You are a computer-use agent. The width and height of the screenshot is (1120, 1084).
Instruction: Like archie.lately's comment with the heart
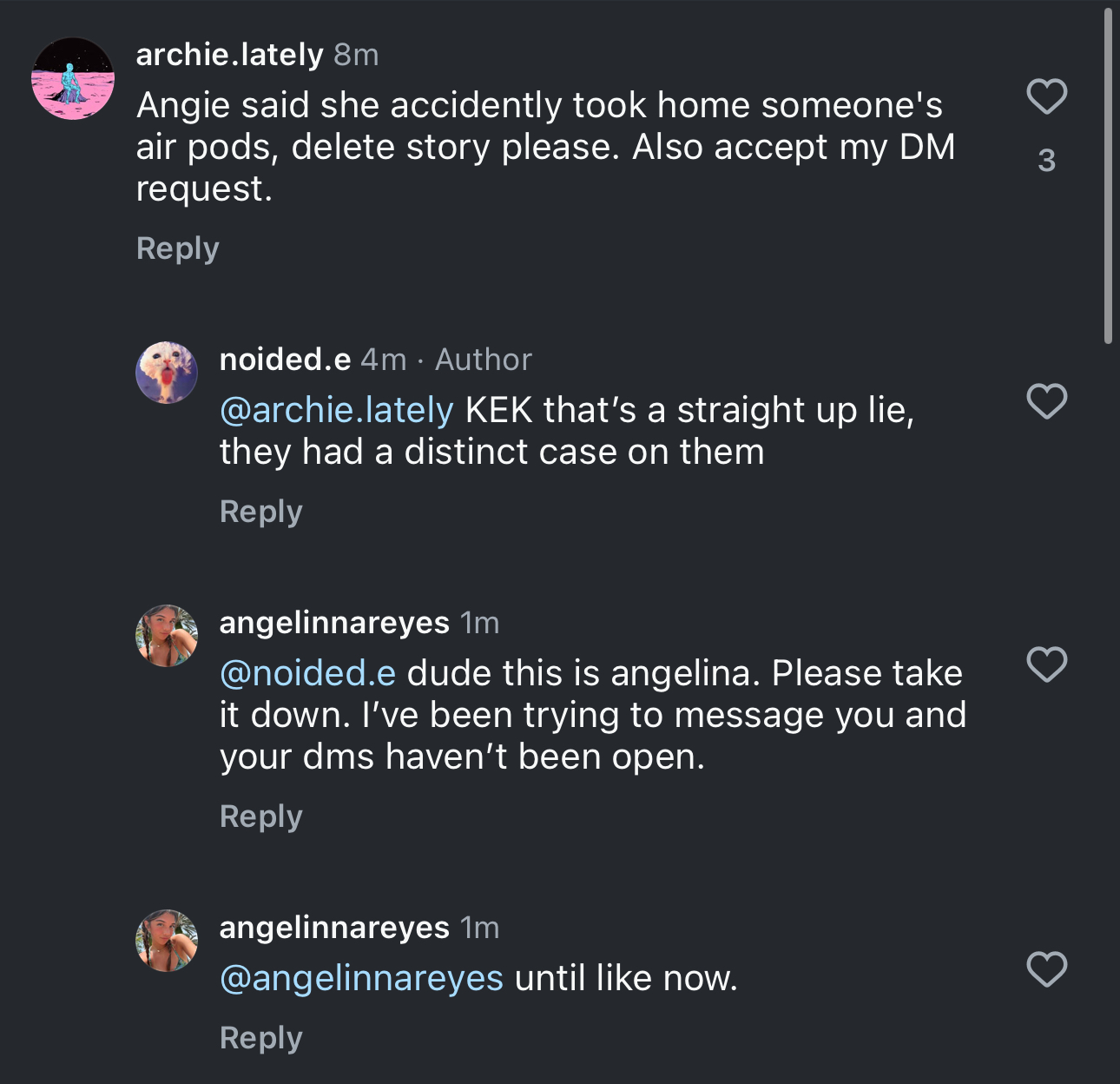[1046, 96]
